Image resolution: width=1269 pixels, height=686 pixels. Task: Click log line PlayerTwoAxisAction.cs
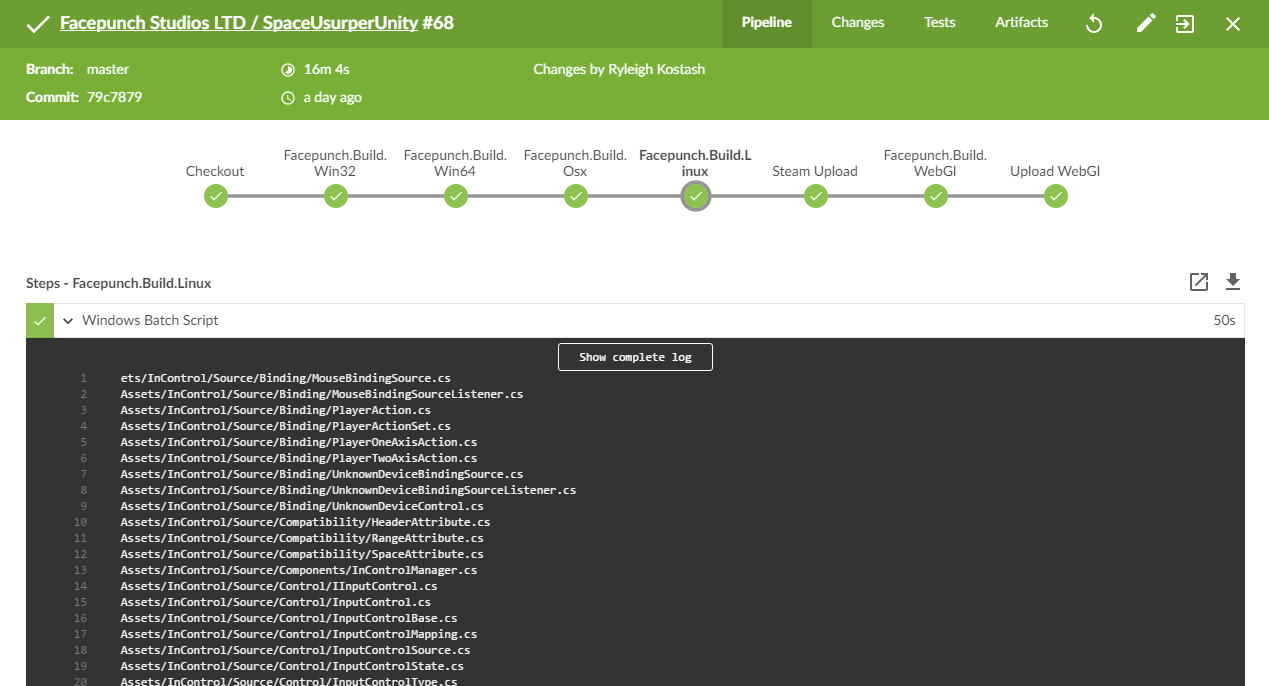299,458
